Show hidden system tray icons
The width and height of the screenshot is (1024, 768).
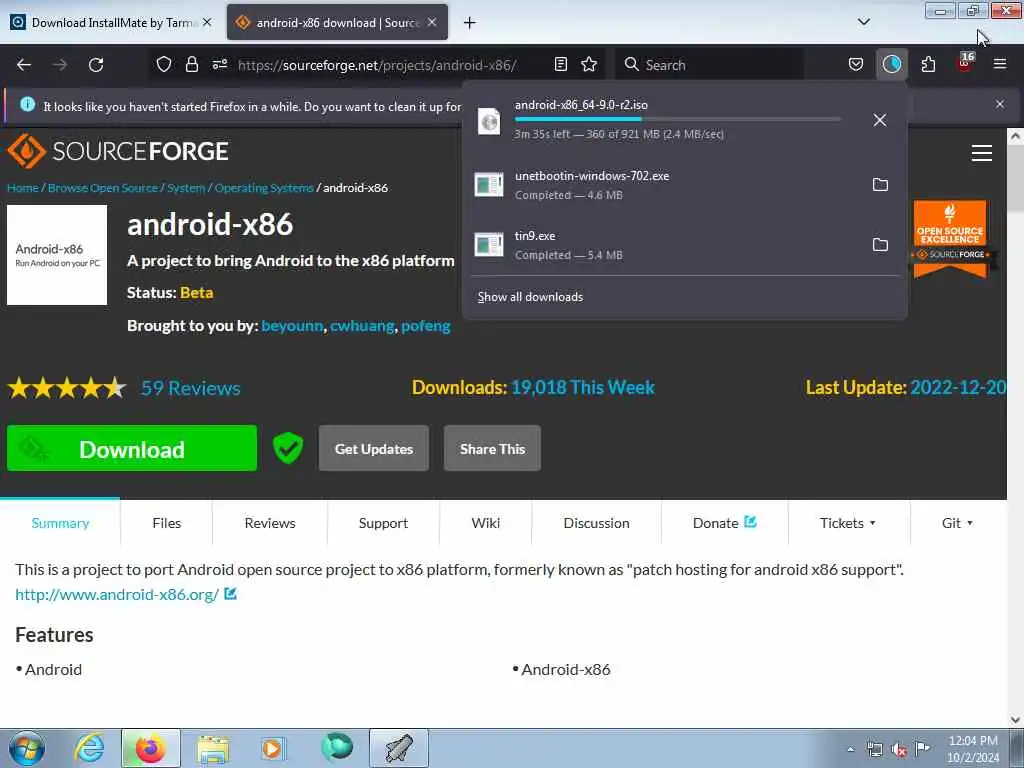(x=850, y=750)
